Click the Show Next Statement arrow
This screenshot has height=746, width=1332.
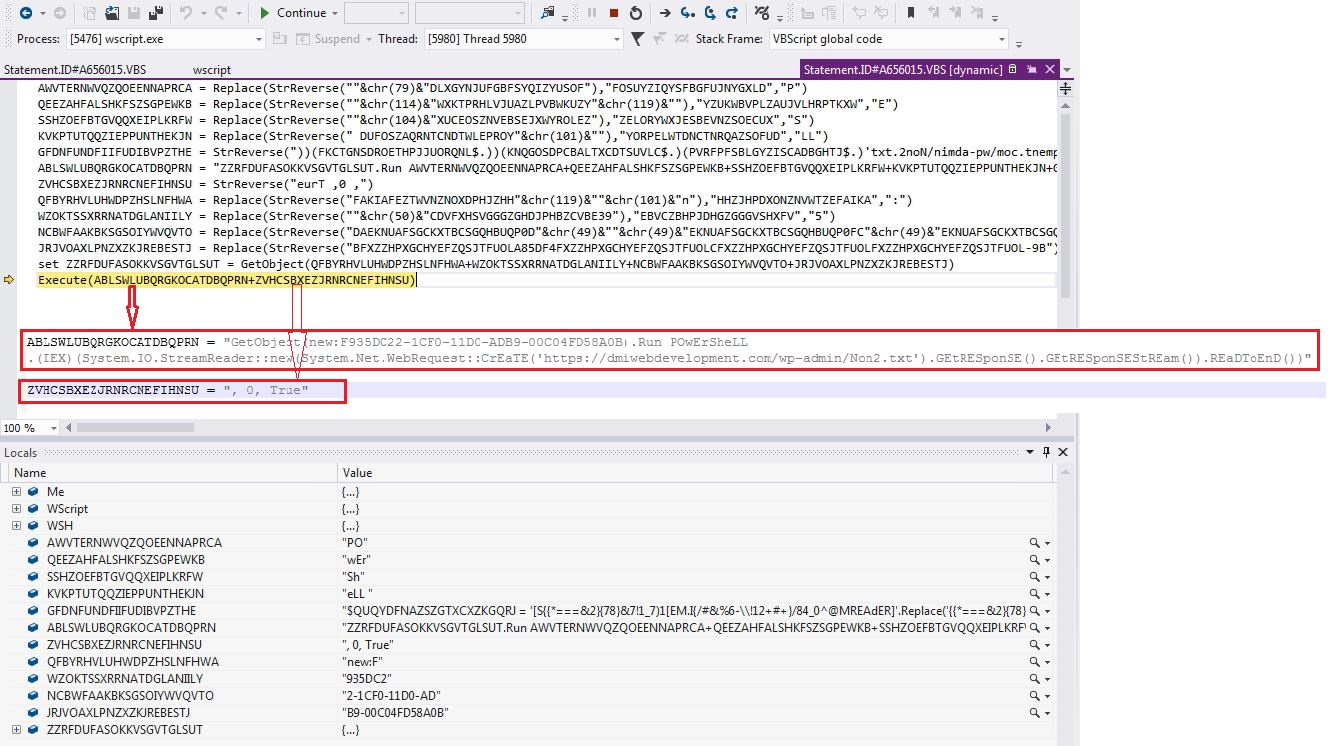click(665, 13)
